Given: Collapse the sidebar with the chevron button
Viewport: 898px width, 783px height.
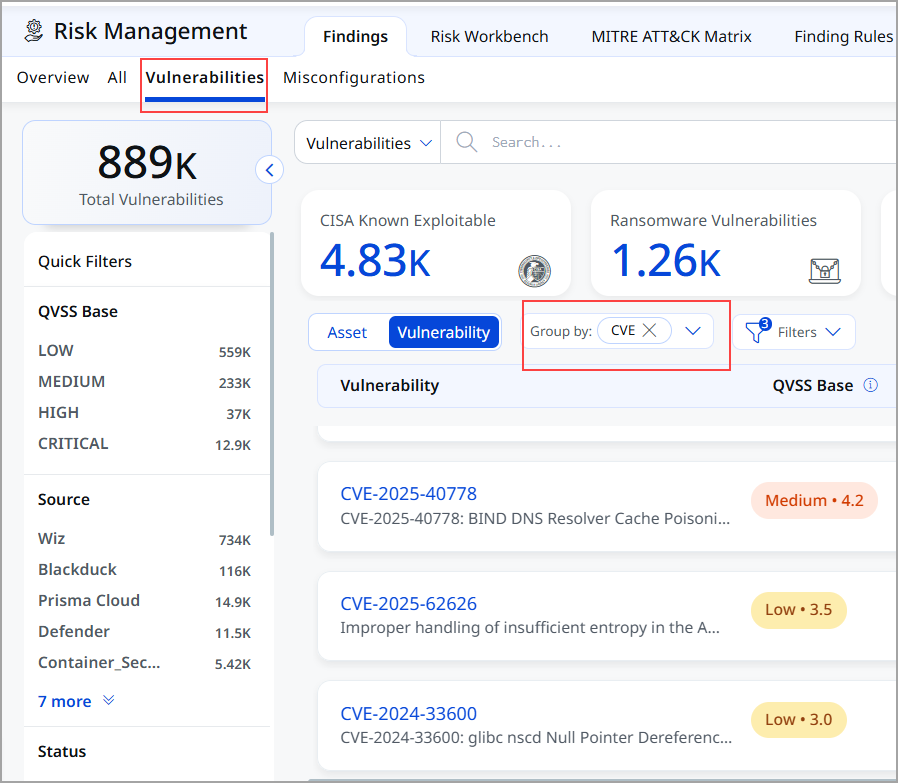Looking at the screenshot, I should click(269, 170).
